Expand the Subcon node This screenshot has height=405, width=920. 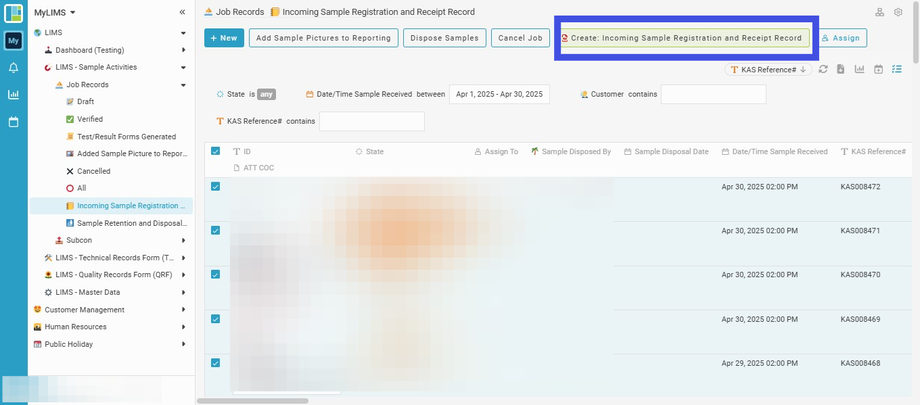coord(183,240)
